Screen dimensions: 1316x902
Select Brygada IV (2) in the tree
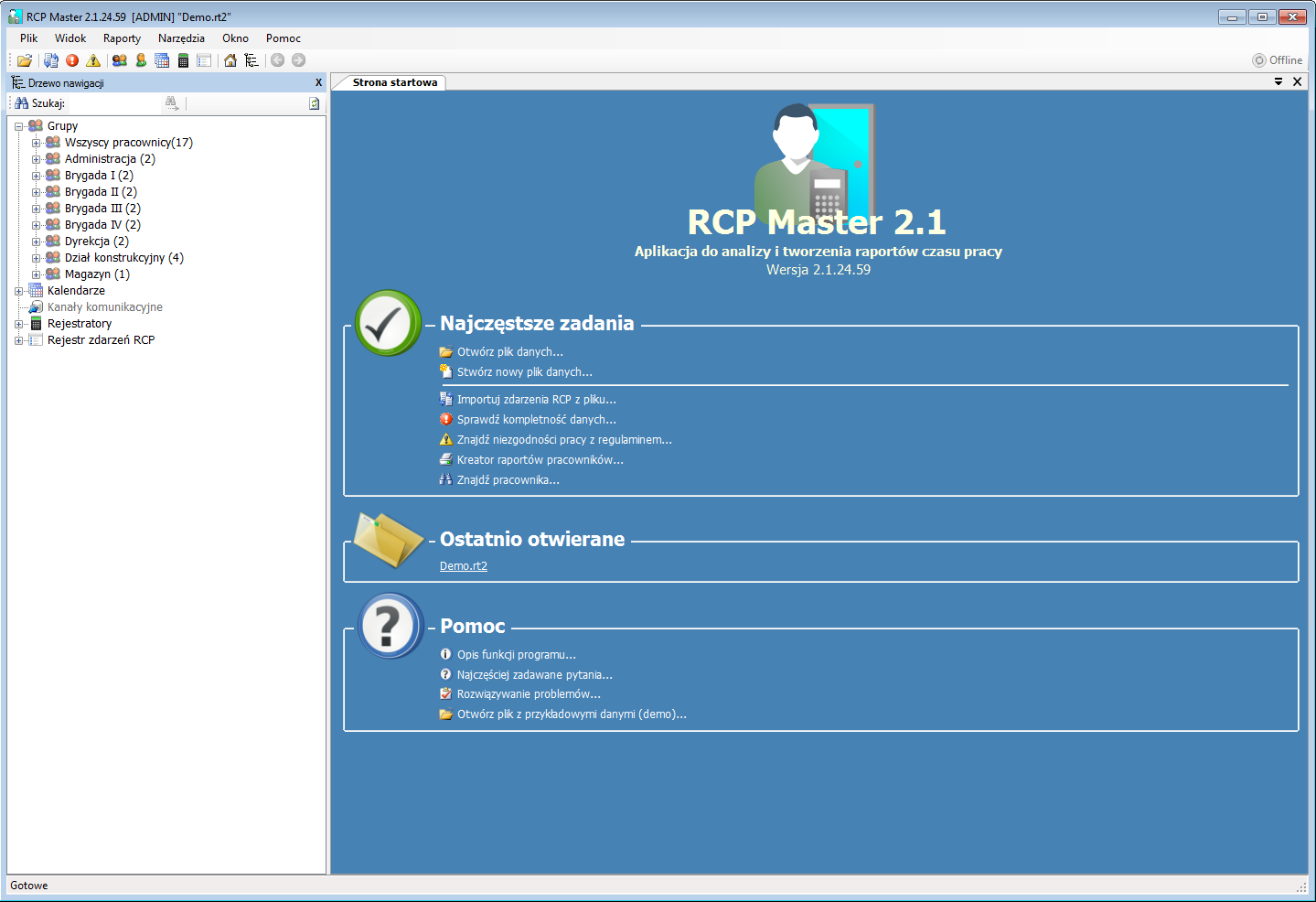102,225
